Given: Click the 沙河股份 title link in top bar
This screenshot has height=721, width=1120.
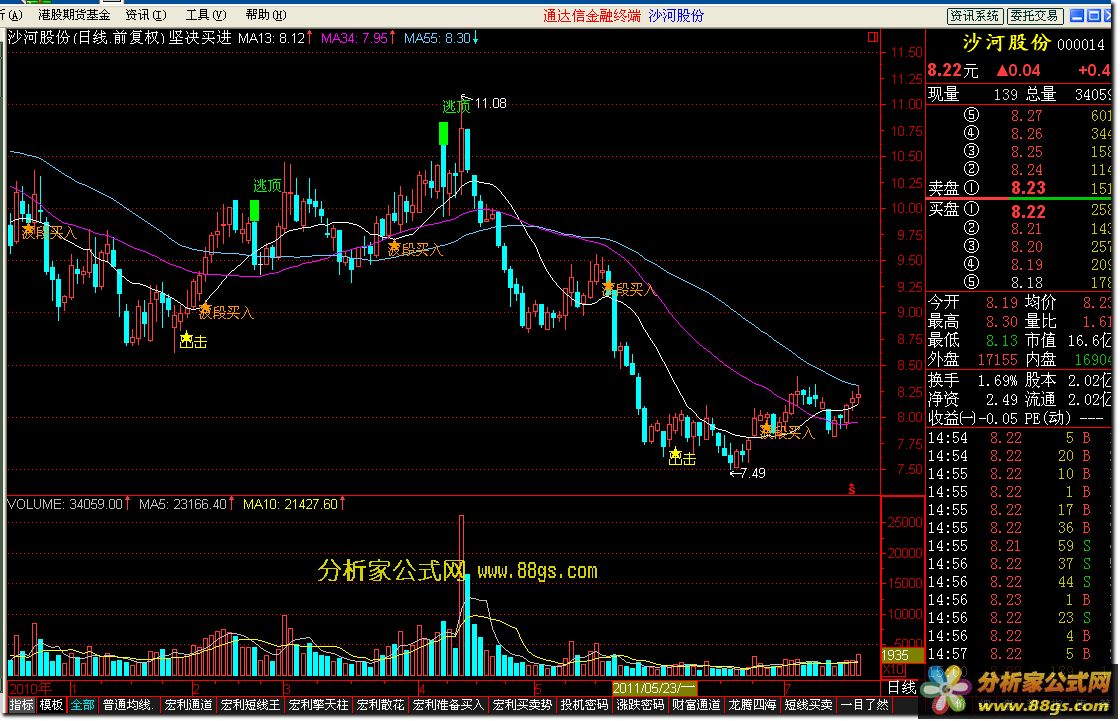Looking at the screenshot, I should (676, 16).
